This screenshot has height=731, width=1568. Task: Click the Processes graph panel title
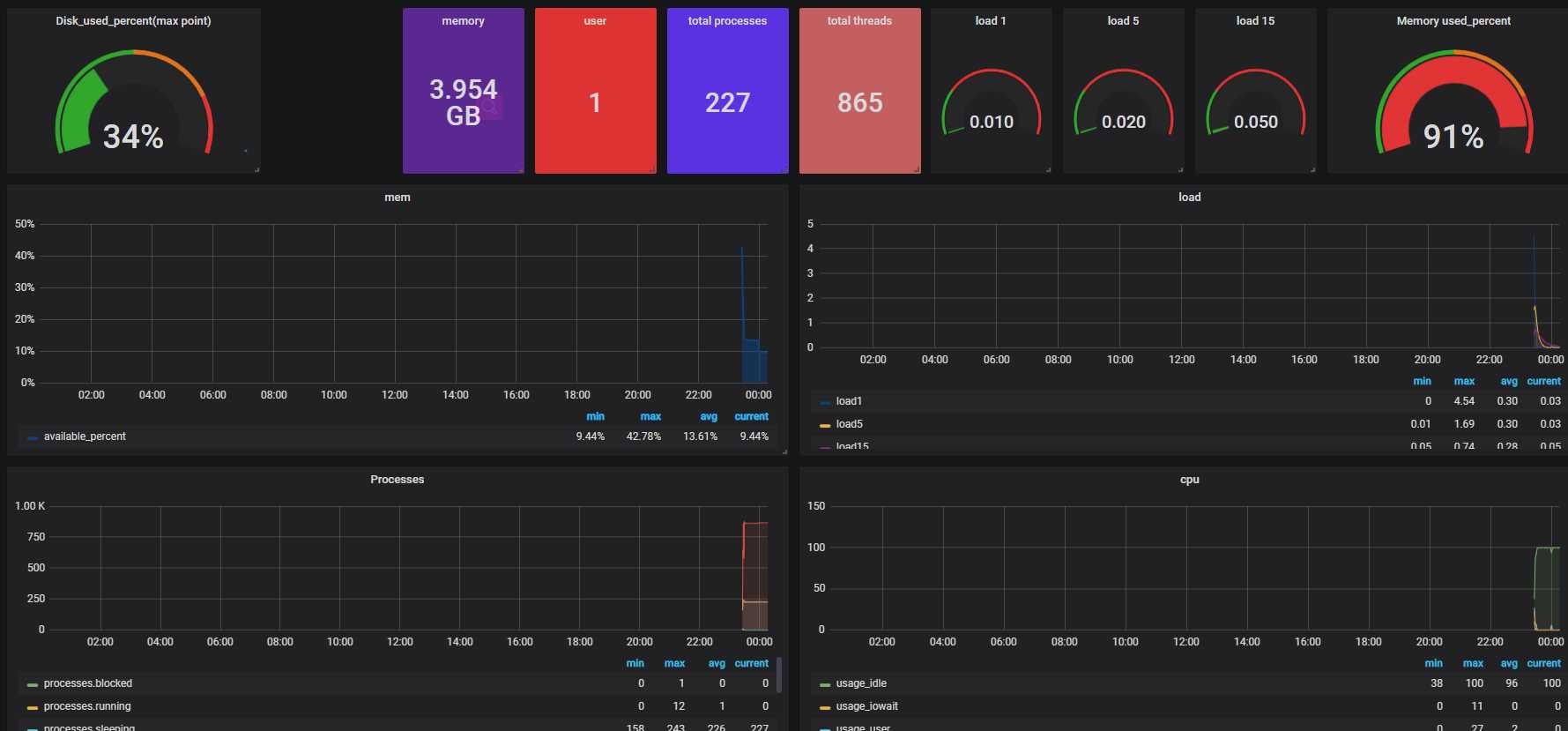click(398, 479)
